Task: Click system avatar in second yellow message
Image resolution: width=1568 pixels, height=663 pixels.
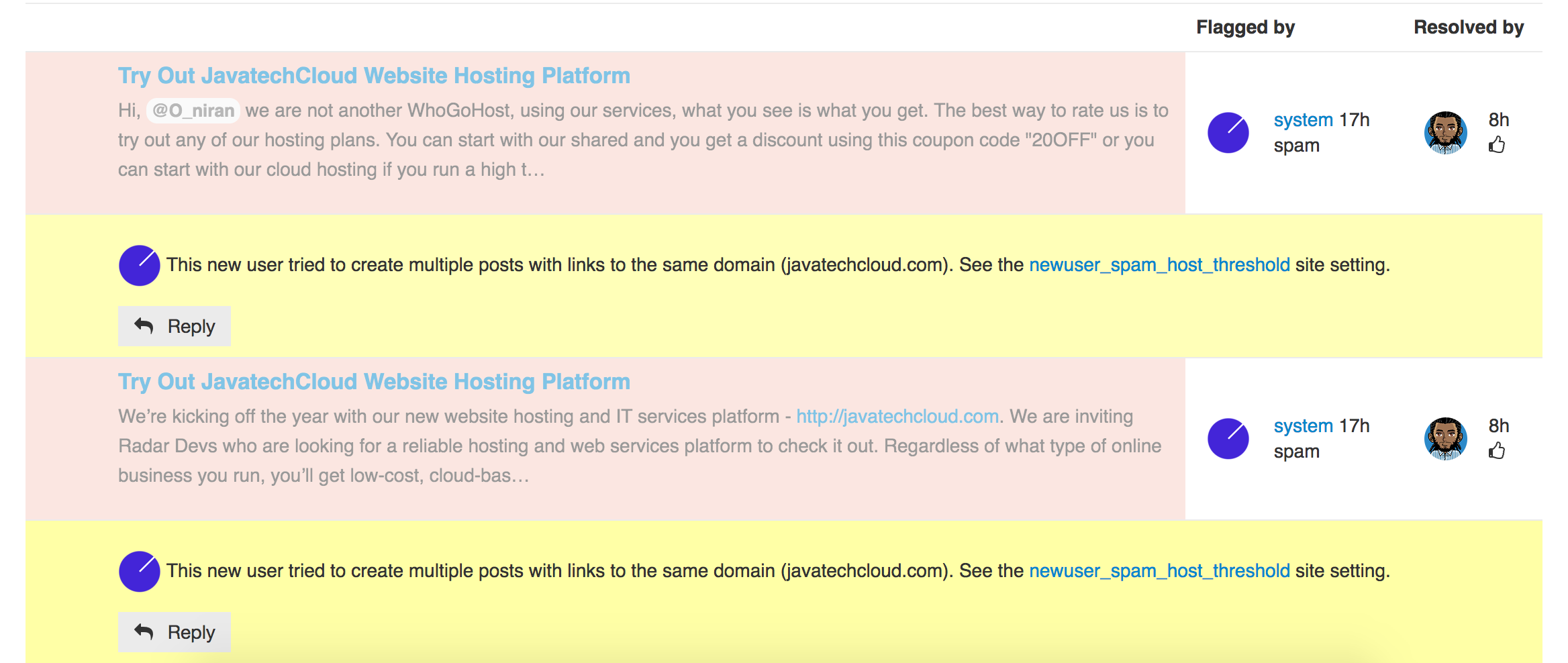Action: [140, 572]
